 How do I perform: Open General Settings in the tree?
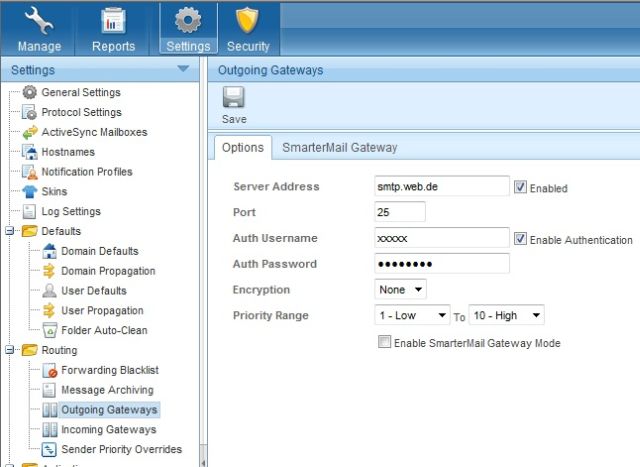pyautogui.click(x=80, y=93)
